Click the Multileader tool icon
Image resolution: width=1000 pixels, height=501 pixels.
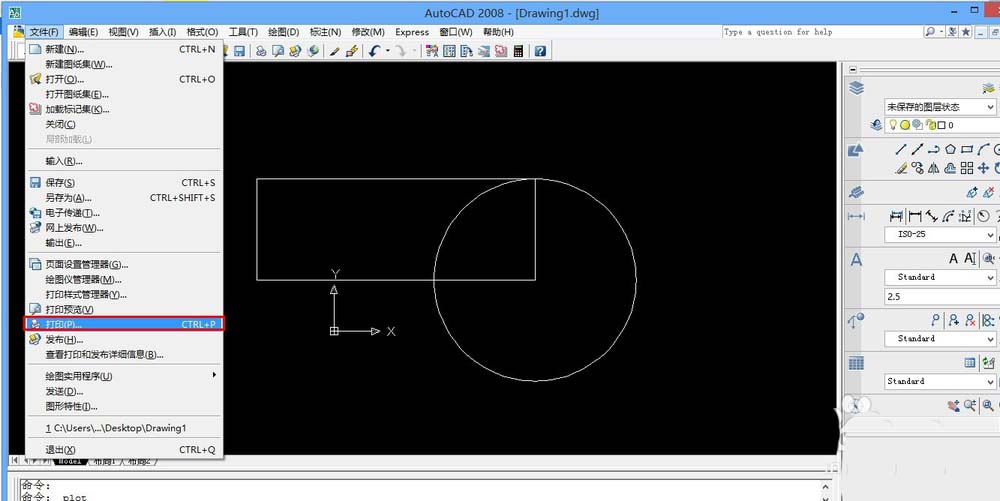point(936,320)
